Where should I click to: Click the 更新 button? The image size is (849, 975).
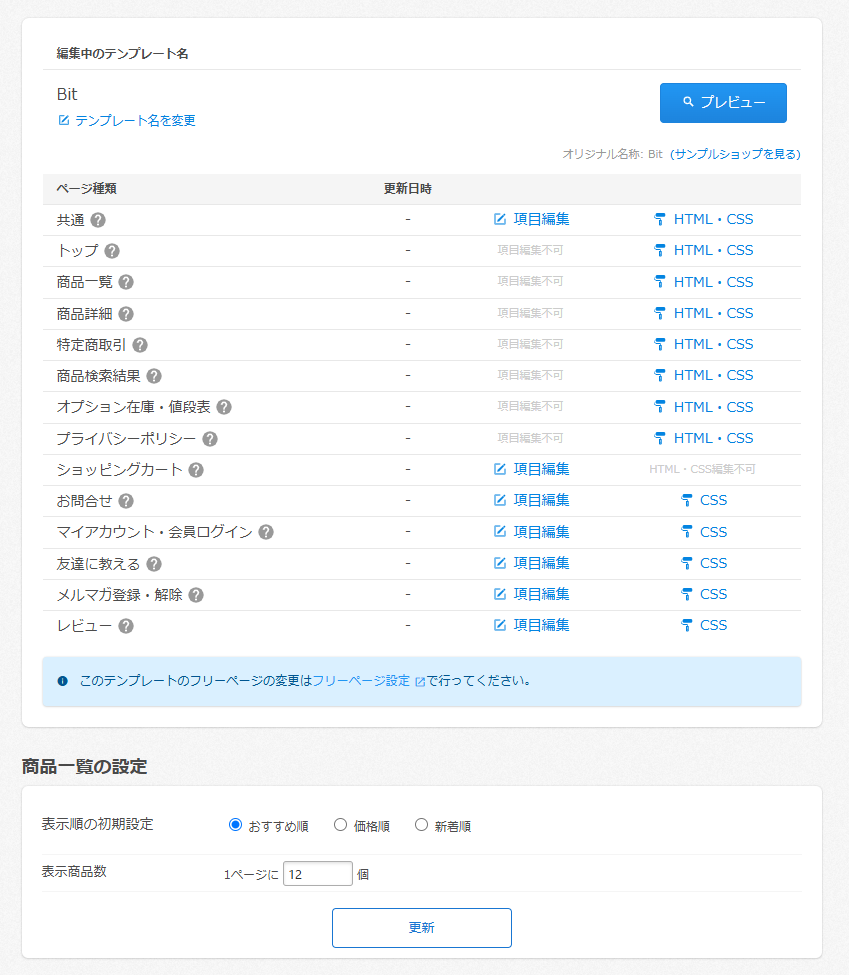click(421, 927)
